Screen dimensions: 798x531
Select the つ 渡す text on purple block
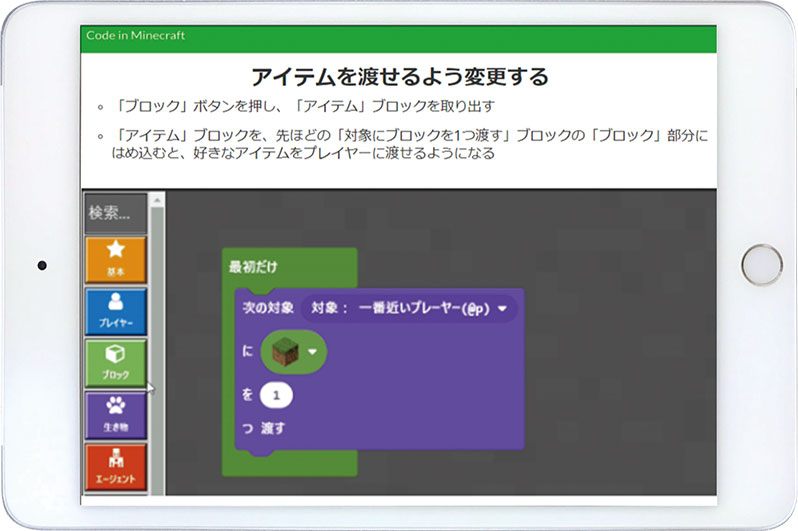tap(264, 428)
